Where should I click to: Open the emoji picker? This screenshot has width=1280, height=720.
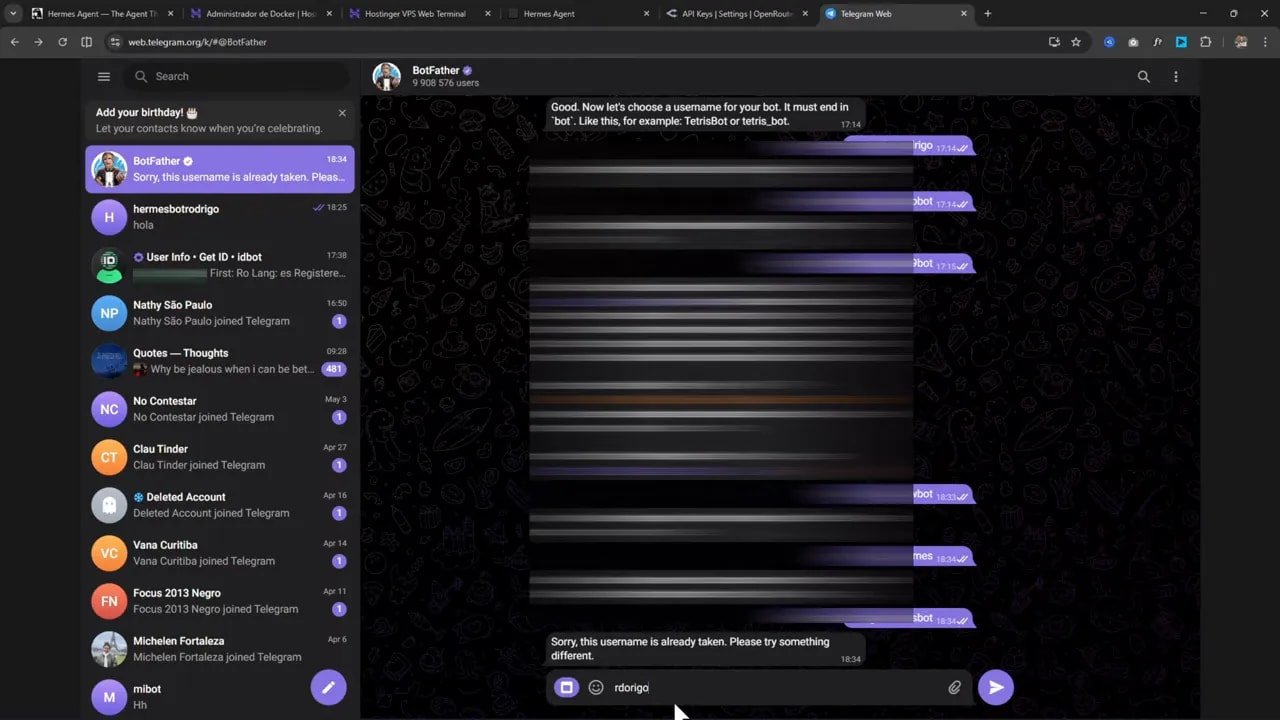coord(596,688)
